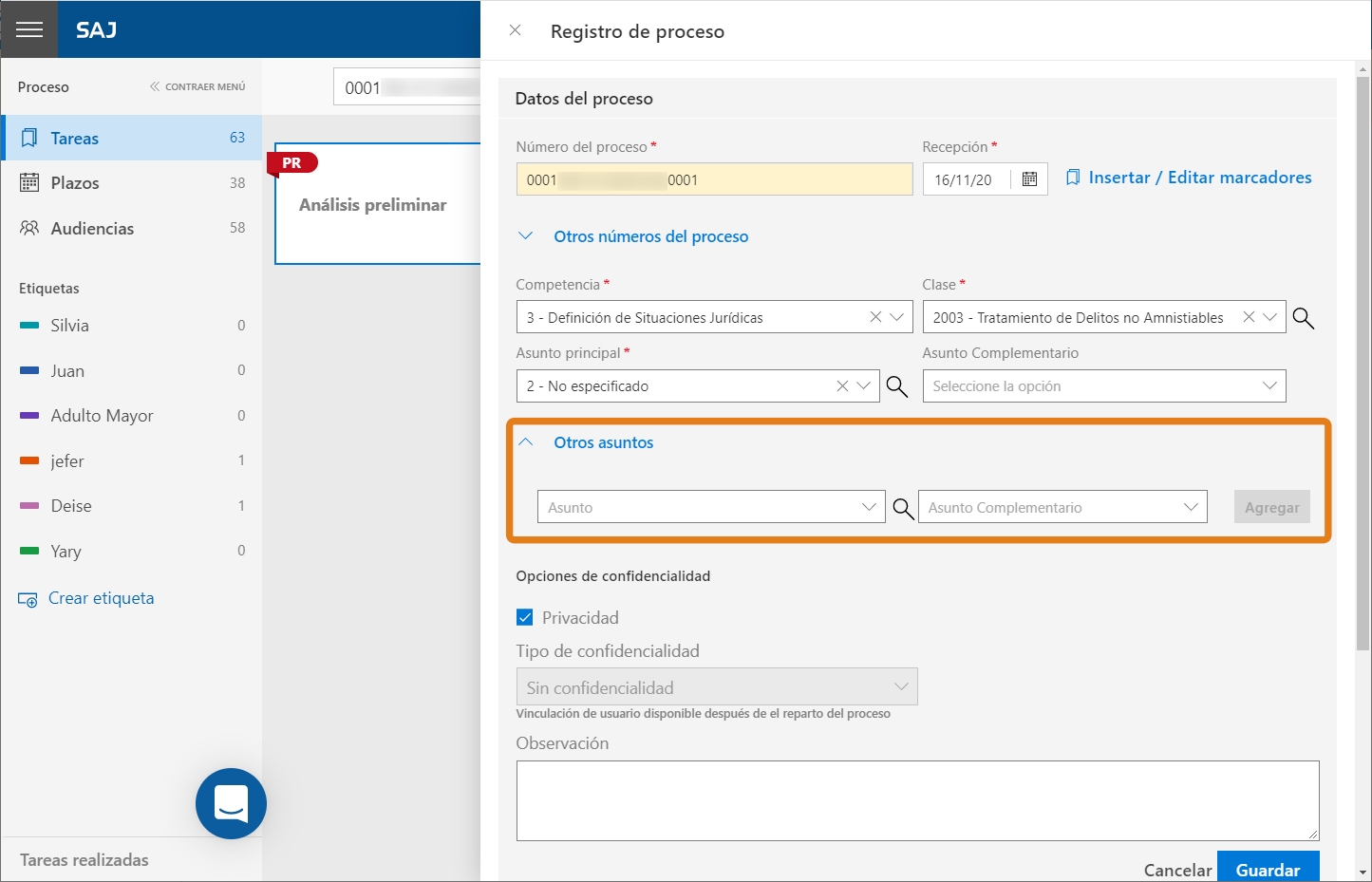Click the Contraer menú double-chevron icon
This screenshot has width=1372, height=882.
pyautogui.click(x=154, y=86)
